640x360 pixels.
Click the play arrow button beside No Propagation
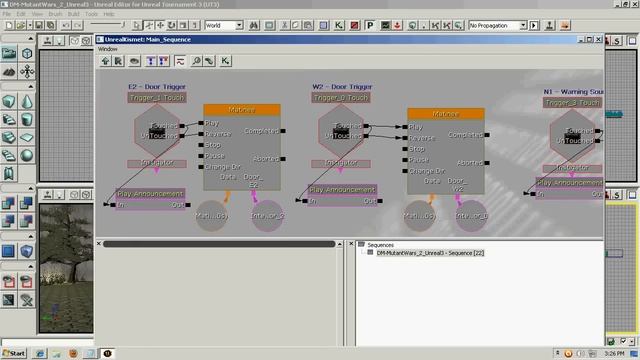[x=534, y=25]
